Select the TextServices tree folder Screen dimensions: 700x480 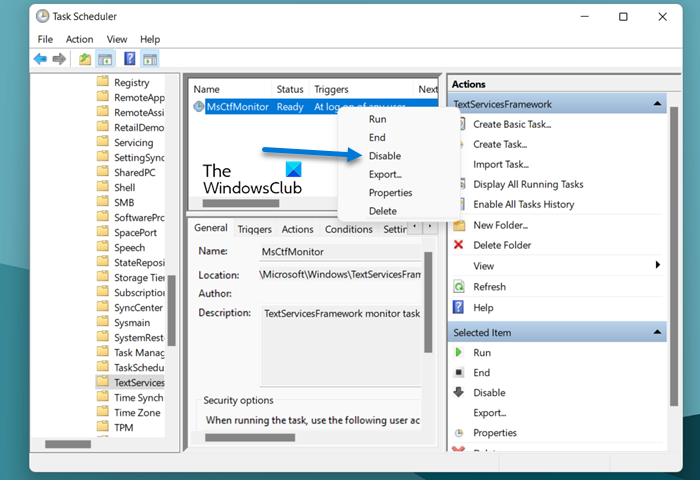tap(130, 382)
